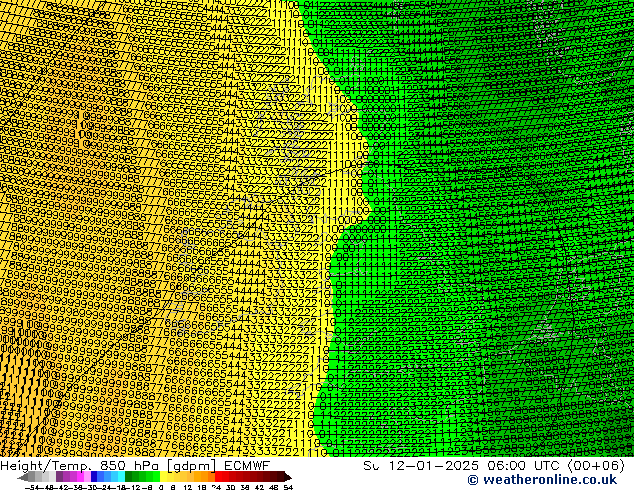Click the orange swatch above 18 in the legend

[x=205, y=476]
